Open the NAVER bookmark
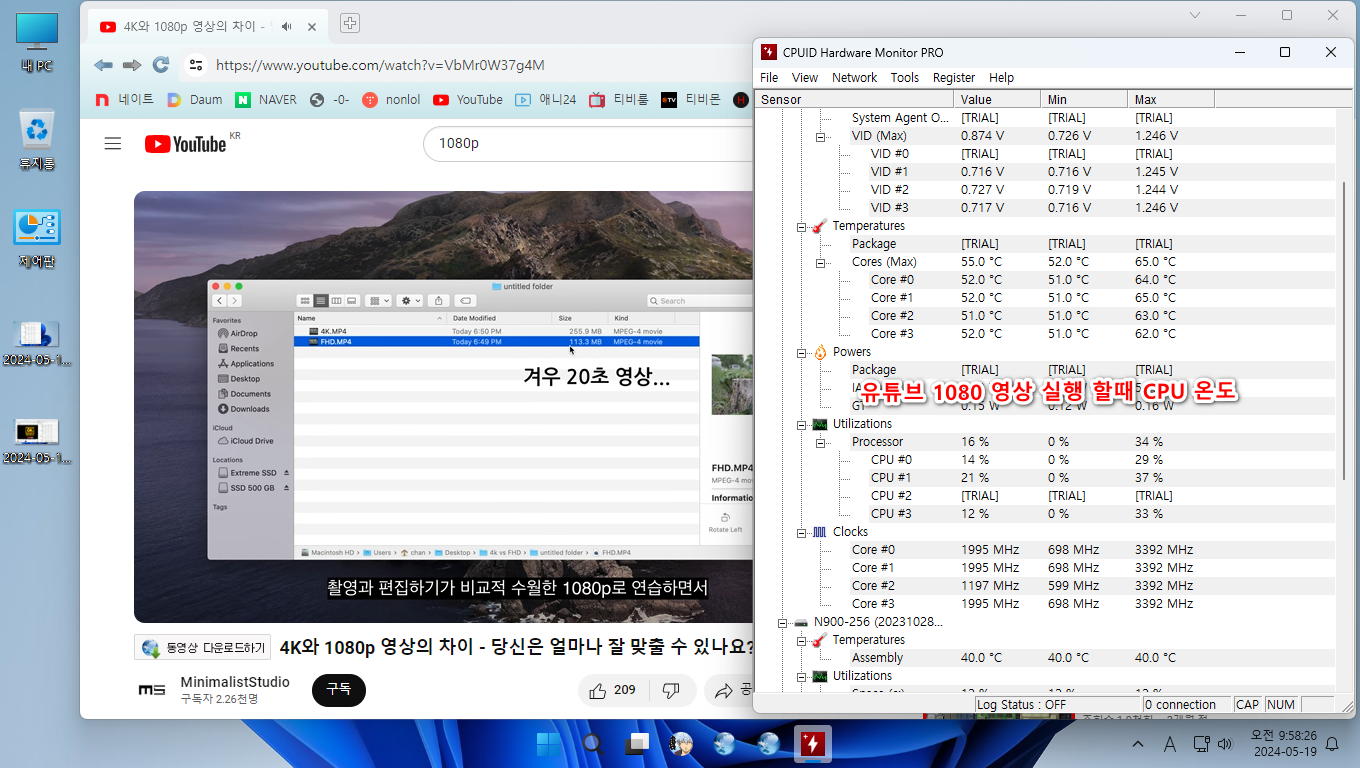The image size is (1360, 768). tap(266, 100)
